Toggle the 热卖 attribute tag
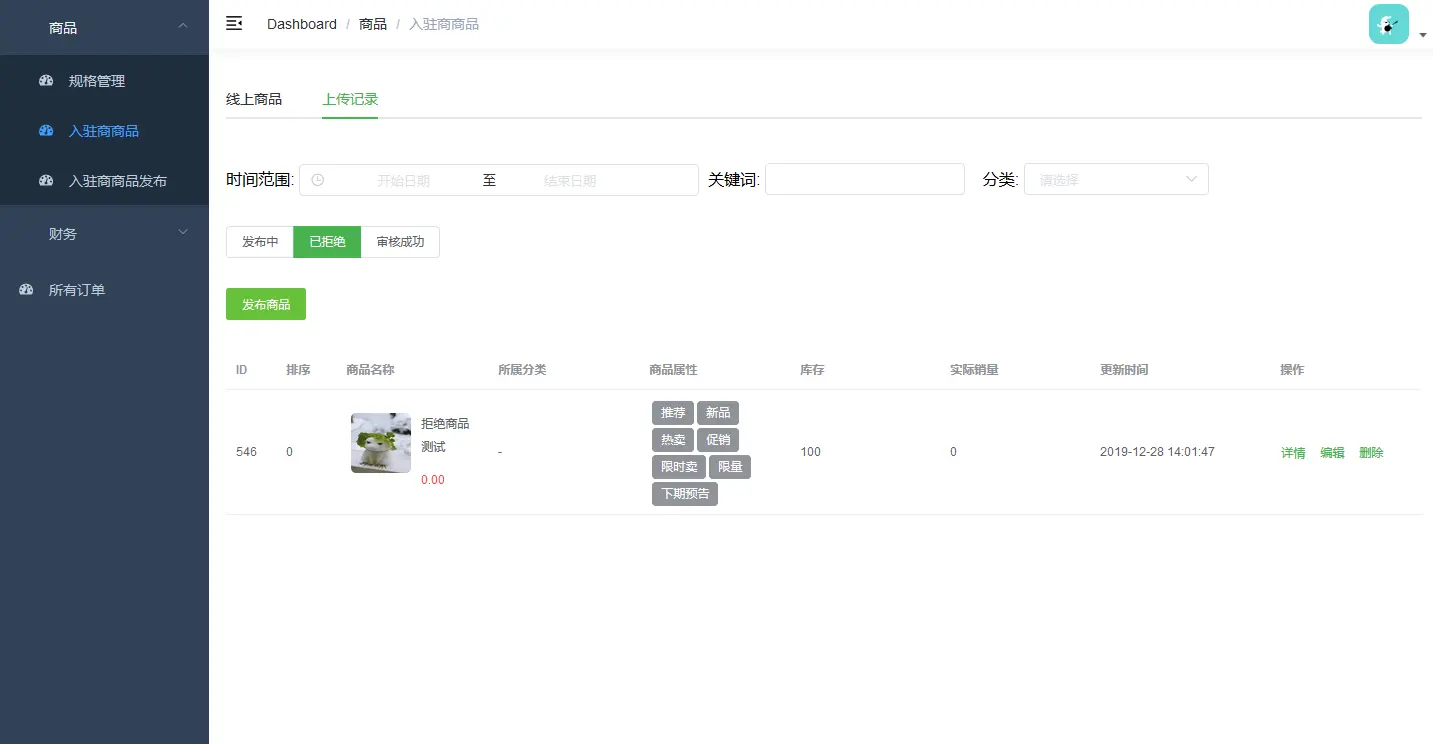Viewport: 1433px width, 744px height. point(673,440)
